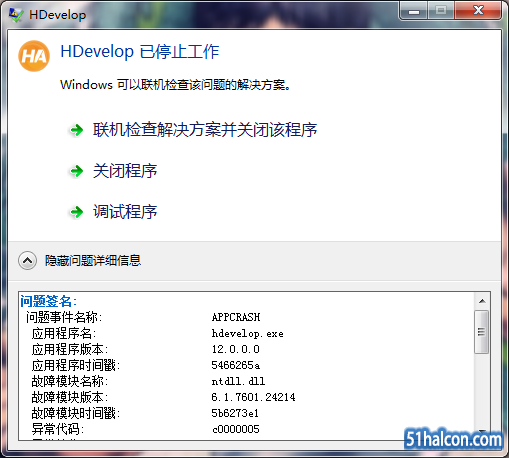509x458 pixels.
Task: Click the details scrollbar down arrow
Action: [x=482, y=431]
